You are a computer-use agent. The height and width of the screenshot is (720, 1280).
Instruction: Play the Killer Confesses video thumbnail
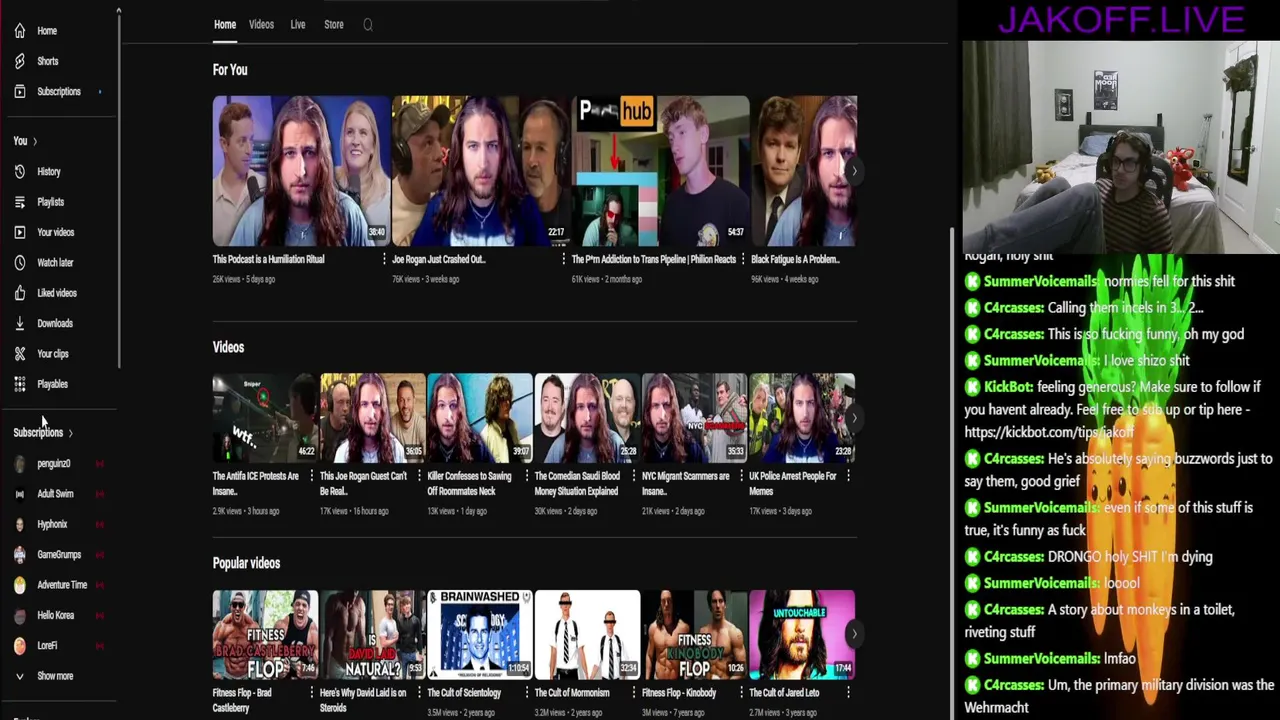pyautogui.click(x=480, y=419)
